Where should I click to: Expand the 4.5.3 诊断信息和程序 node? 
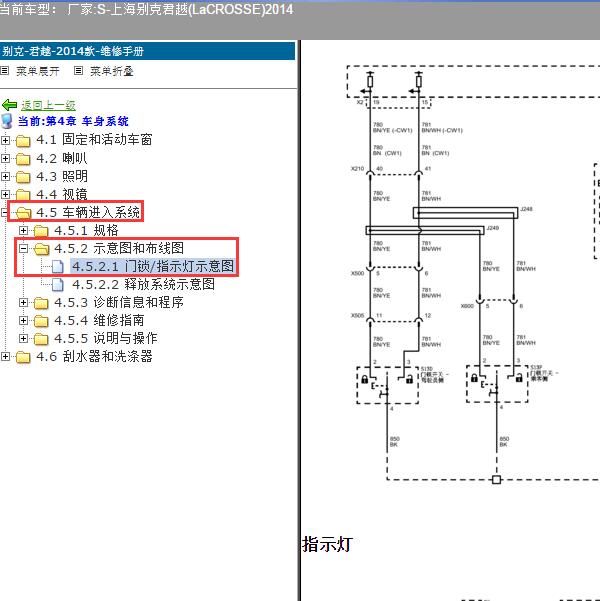pyautogui.click(x=23, y=302)
